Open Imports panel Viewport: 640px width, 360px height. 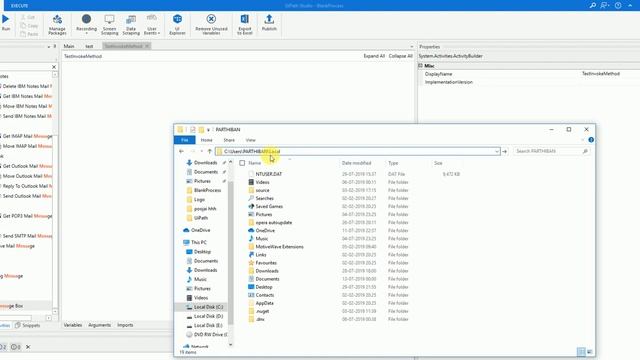point(125,325)
